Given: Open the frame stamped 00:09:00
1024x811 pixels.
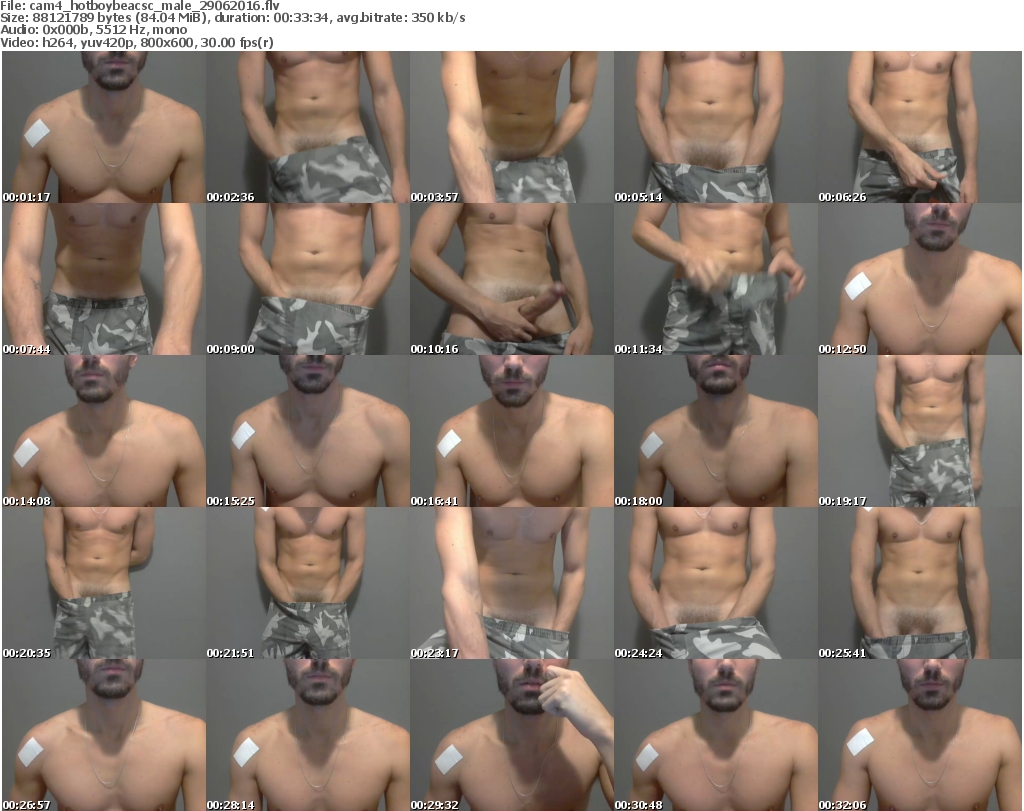Looking at the screenshot, I should (x=308, y=279).
